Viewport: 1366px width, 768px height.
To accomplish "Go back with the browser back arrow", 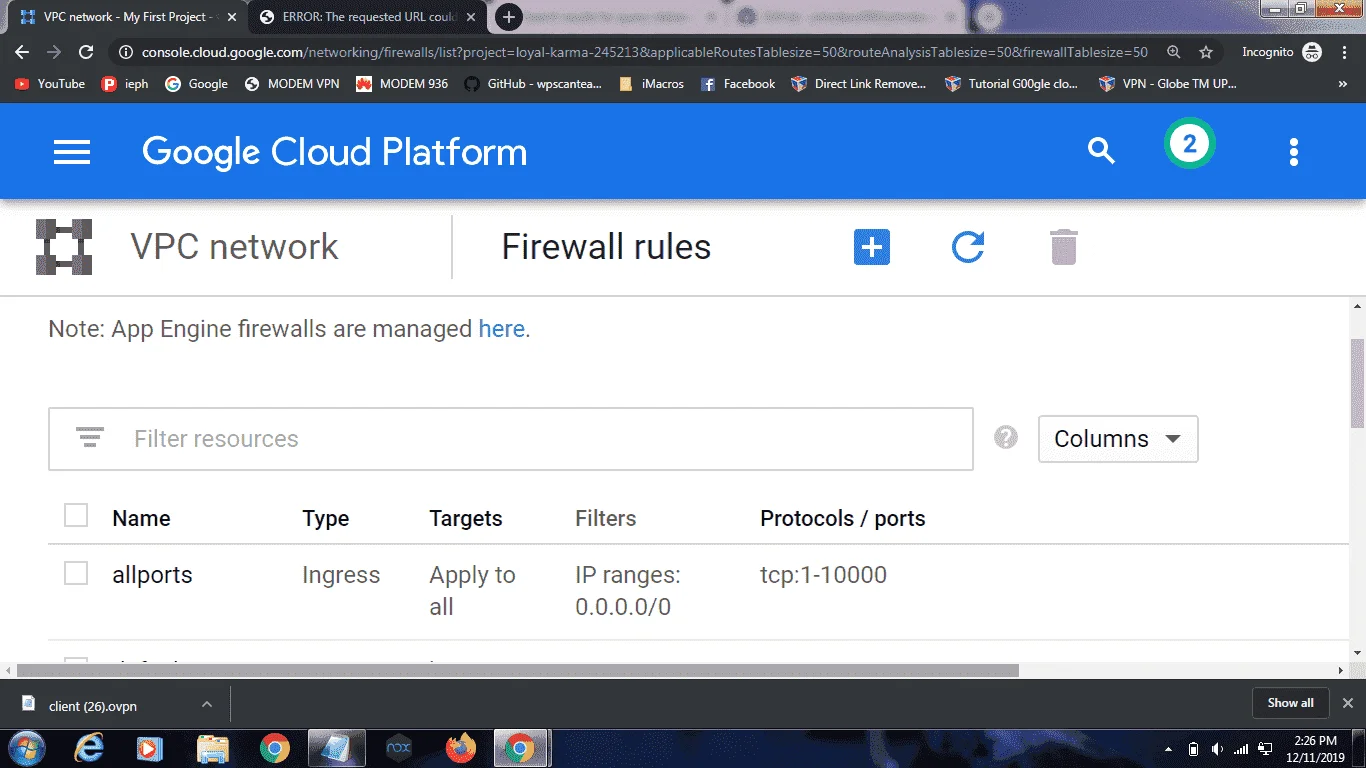I will [x=22, y=52].
